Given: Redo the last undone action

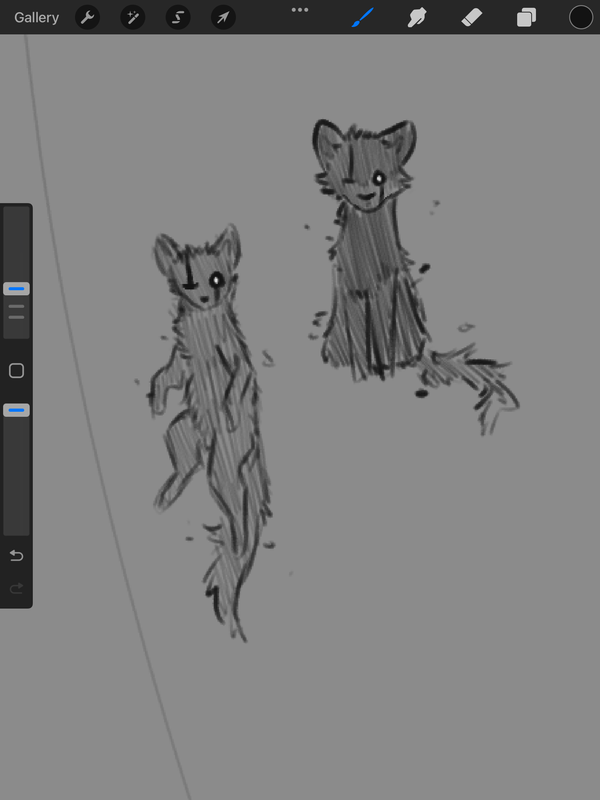Looking at the screenshot, I should (16, 588).
